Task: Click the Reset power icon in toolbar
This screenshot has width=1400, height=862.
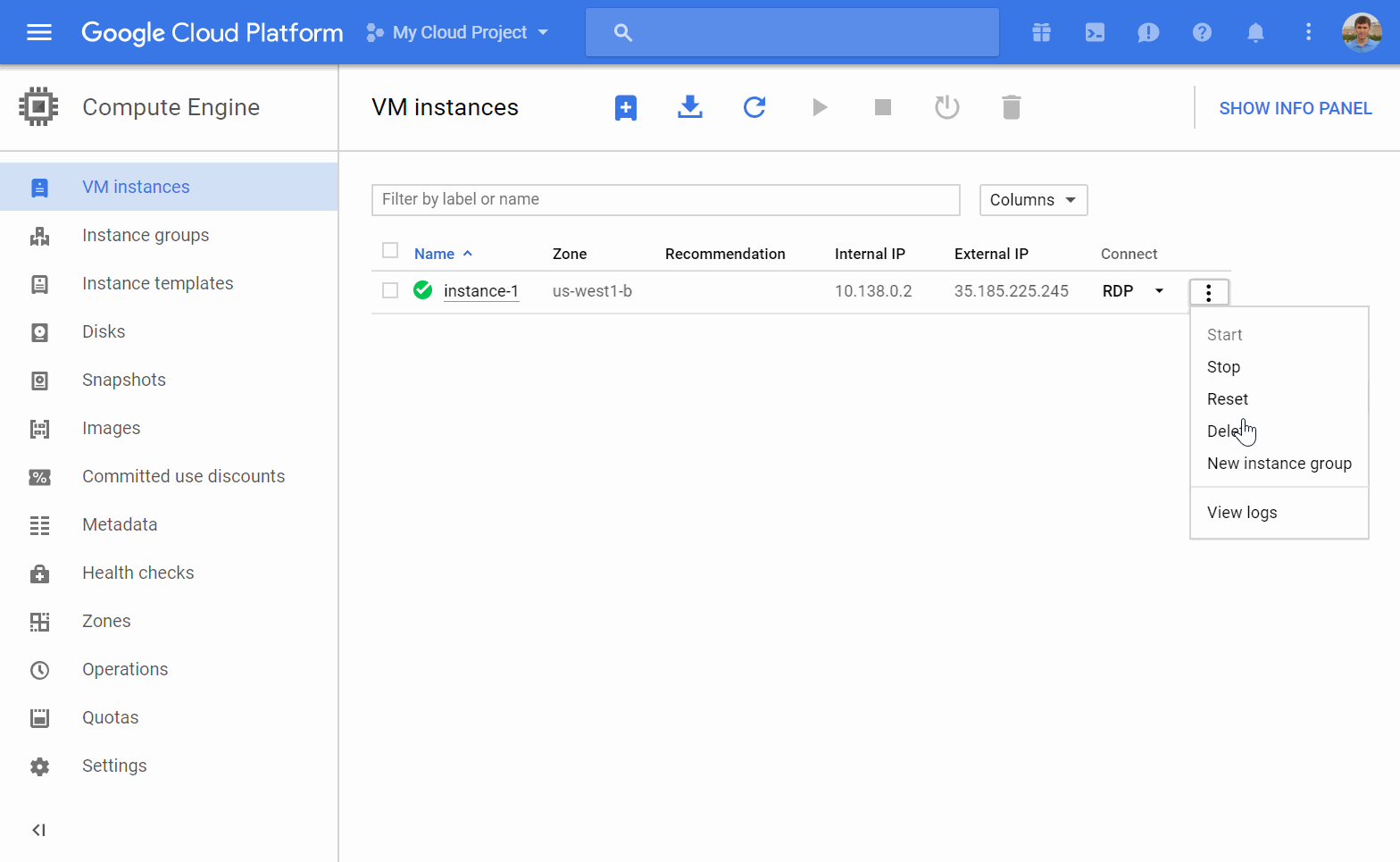Action: pyautogui.click(x=947, y=107)
